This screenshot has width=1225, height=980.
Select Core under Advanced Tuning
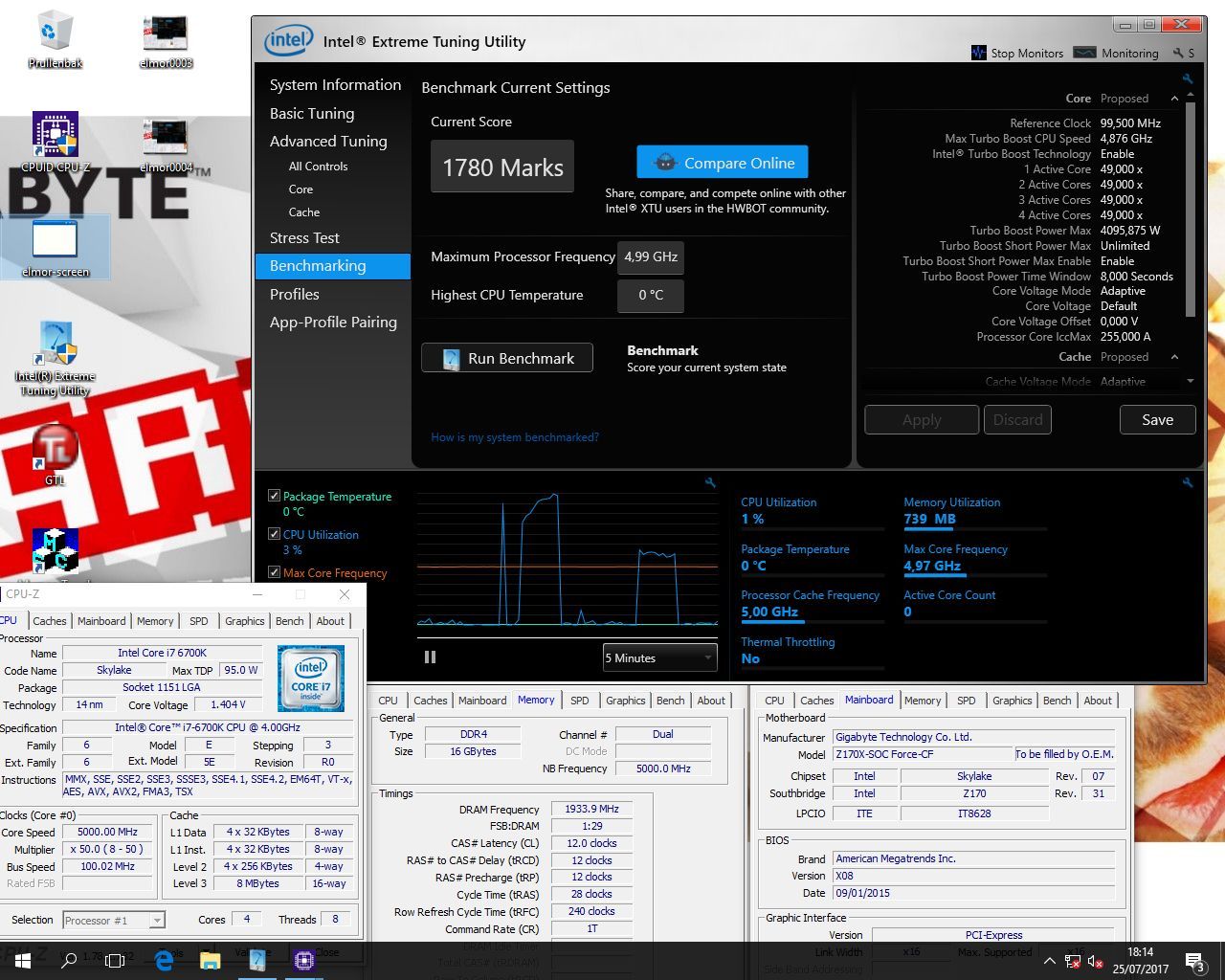coord(301,189)
